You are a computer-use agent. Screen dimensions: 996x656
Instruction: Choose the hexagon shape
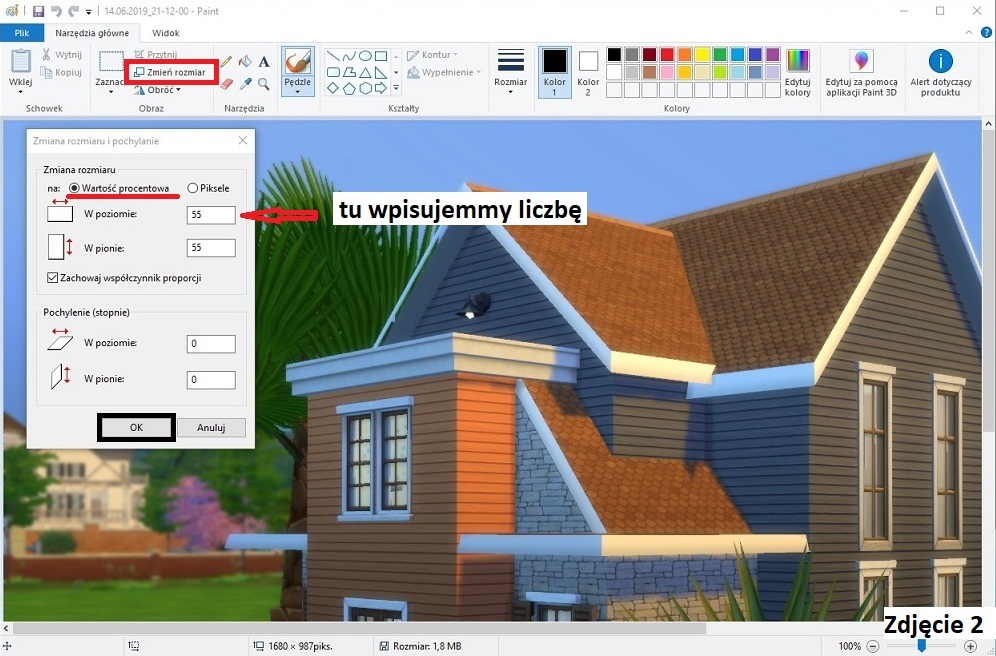coord(365,89)
